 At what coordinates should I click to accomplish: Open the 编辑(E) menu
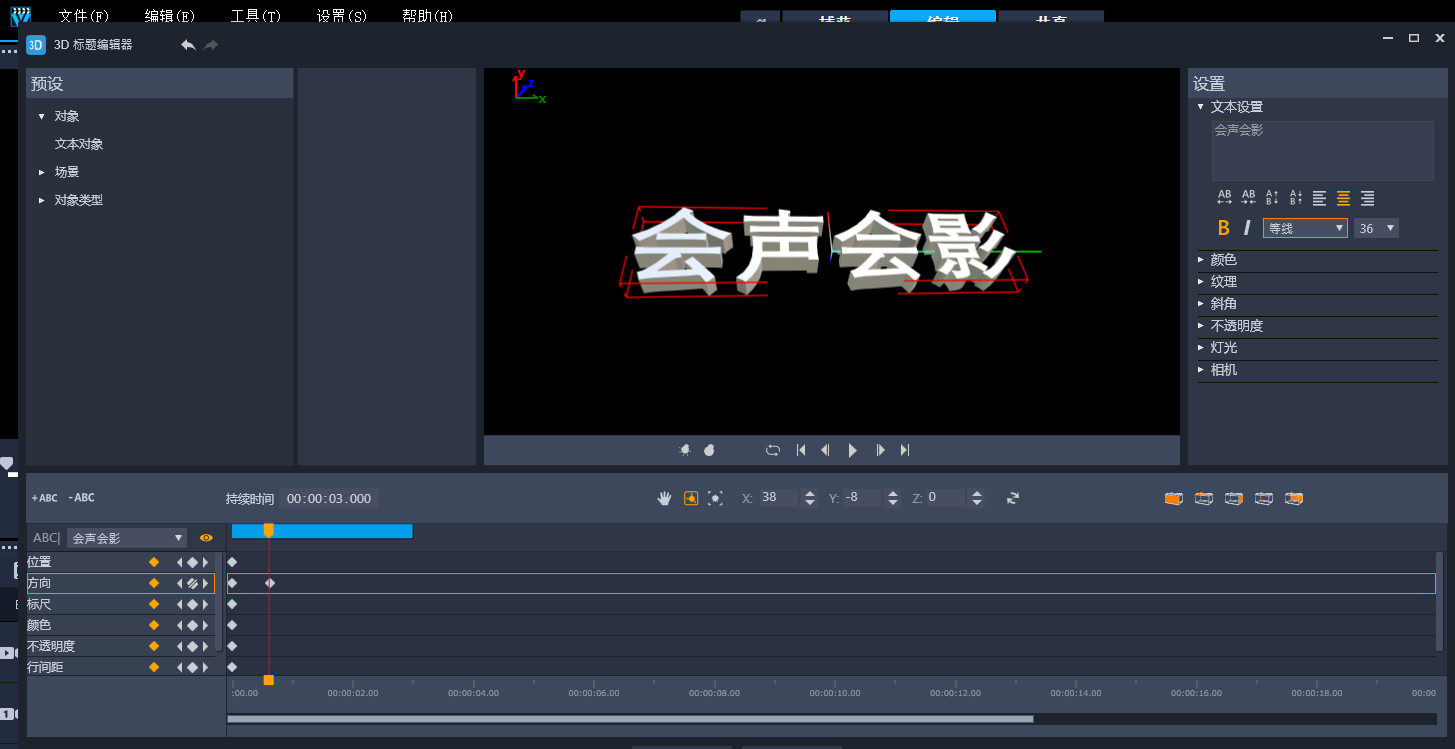pyautogui.click(x=170, y=16)
